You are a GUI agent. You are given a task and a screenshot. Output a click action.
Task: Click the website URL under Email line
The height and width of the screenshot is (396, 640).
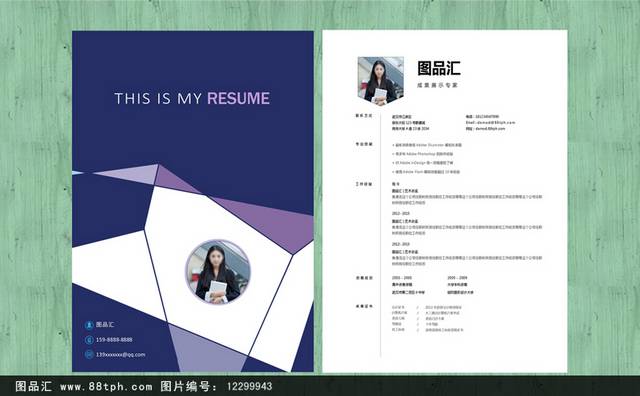(485, 129)
